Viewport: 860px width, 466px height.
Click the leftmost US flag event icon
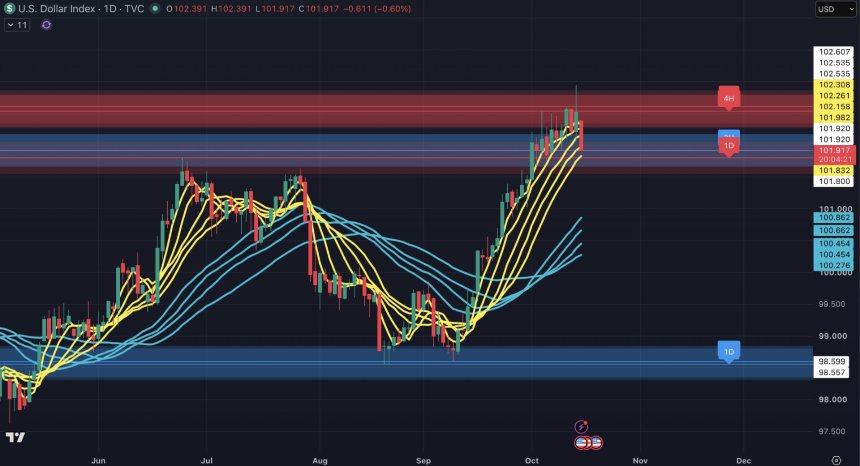pyautogui.click(x=581, y=442)
